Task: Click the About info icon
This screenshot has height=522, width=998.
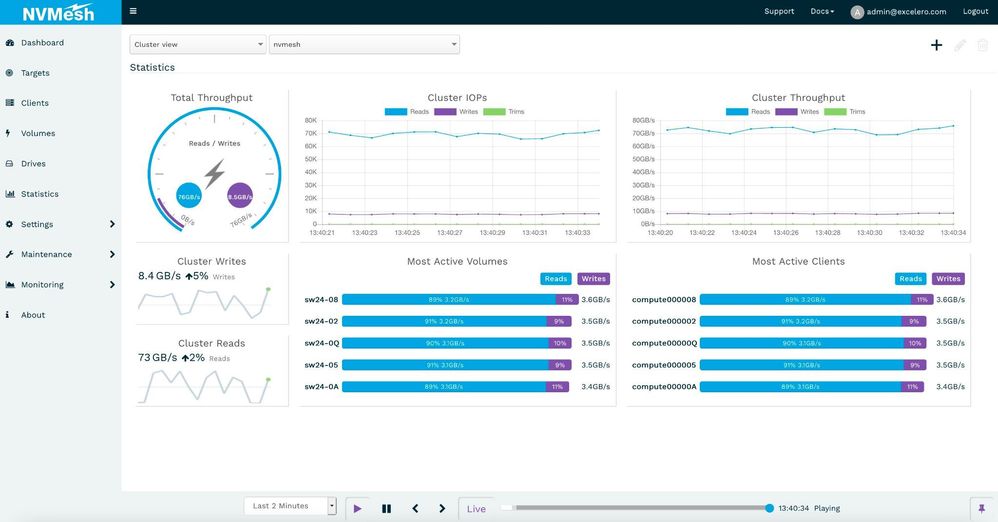Action: [x=7, y=314]
